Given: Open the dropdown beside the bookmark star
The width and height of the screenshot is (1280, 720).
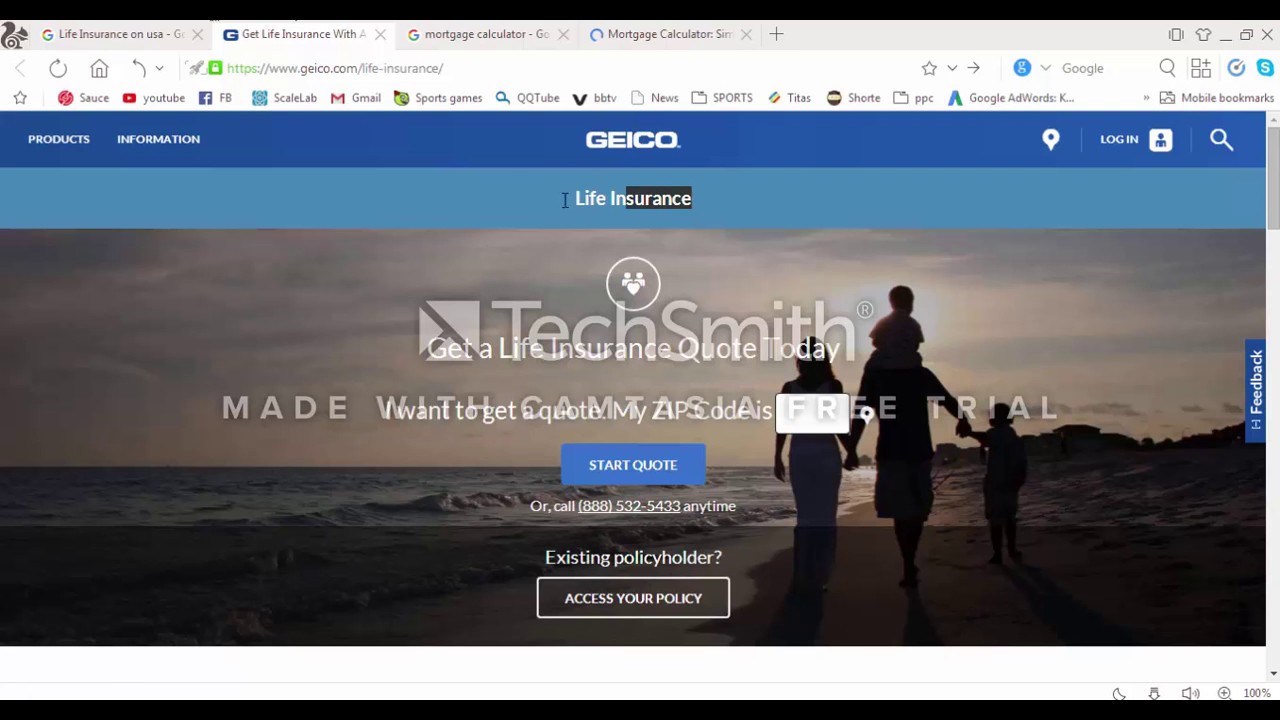Looking at the screenshot, I should click(x=952, y=68).
